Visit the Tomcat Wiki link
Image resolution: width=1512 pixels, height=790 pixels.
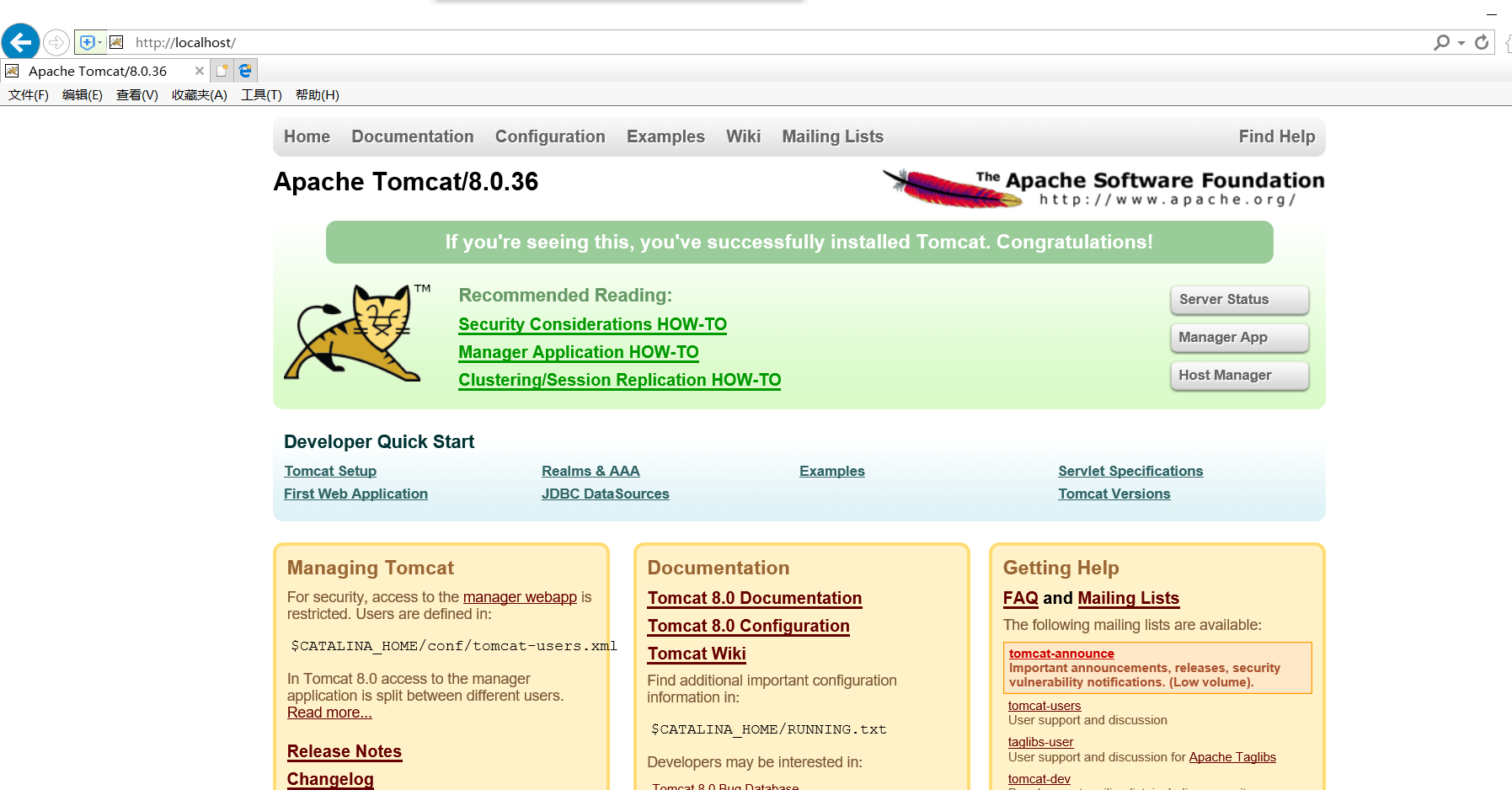click(697, 654)
